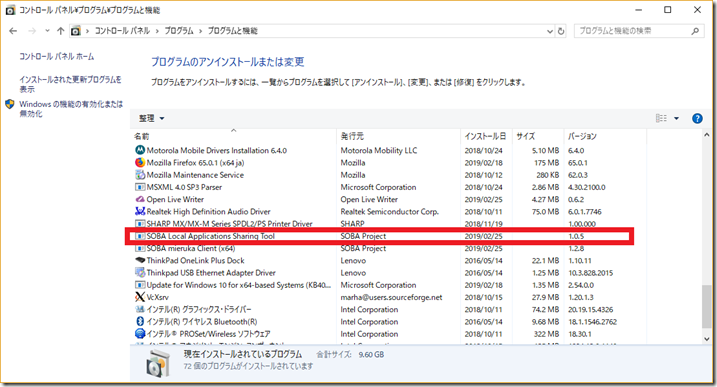Viewport: 717px width, 387px height.
Task: Click the SOBA Local Applications Sharing Tool icon
Action: pyautogui.click(x=140, y=236)
